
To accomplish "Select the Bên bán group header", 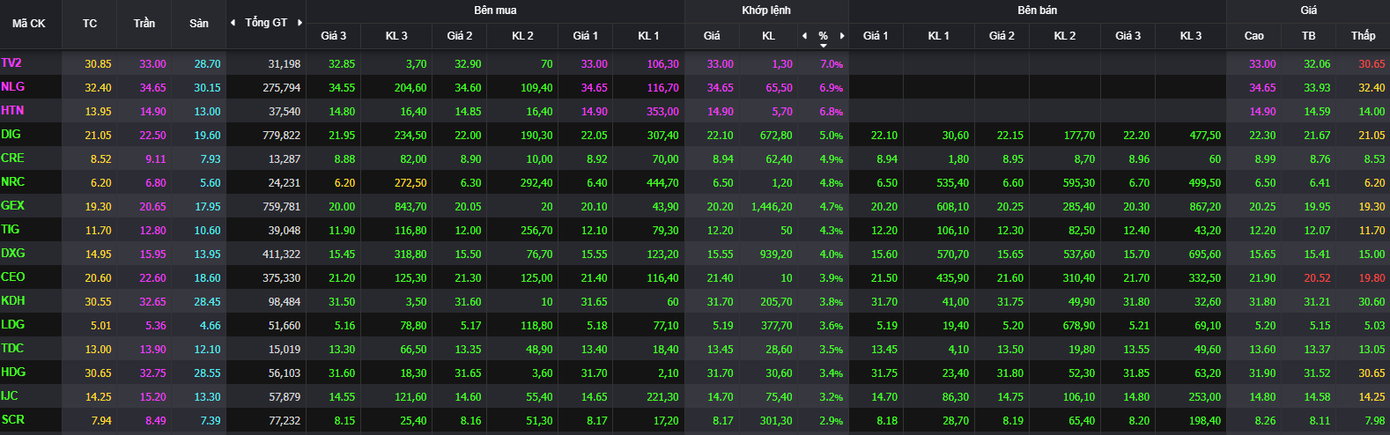I will 1037,10.
